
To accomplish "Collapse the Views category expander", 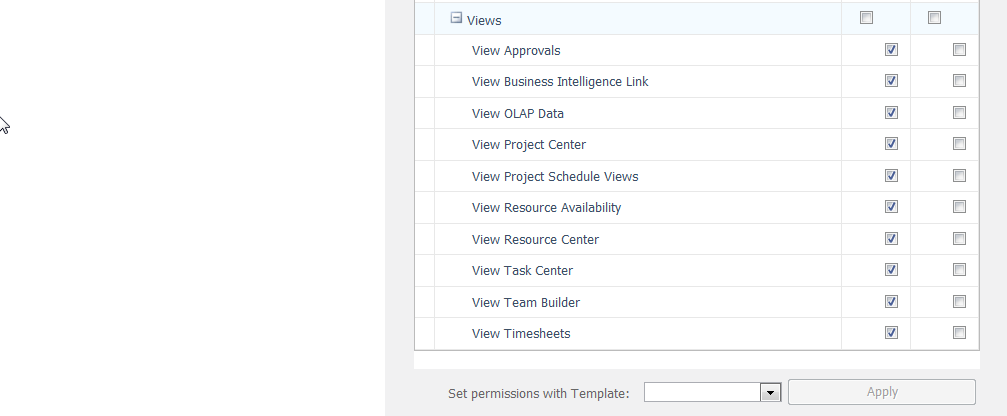I will [456, 18].
